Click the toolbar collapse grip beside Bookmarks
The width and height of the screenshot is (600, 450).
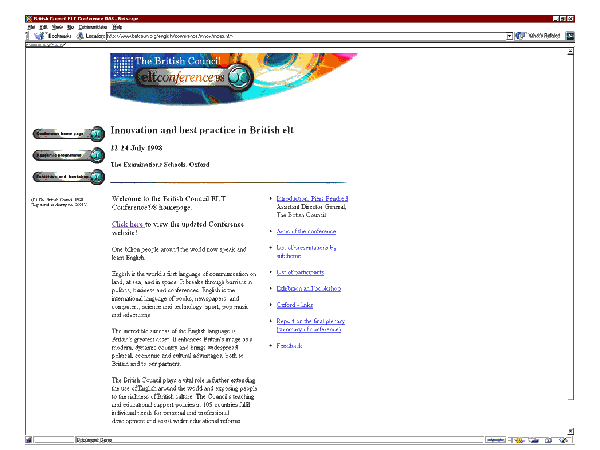coord(27,36)
